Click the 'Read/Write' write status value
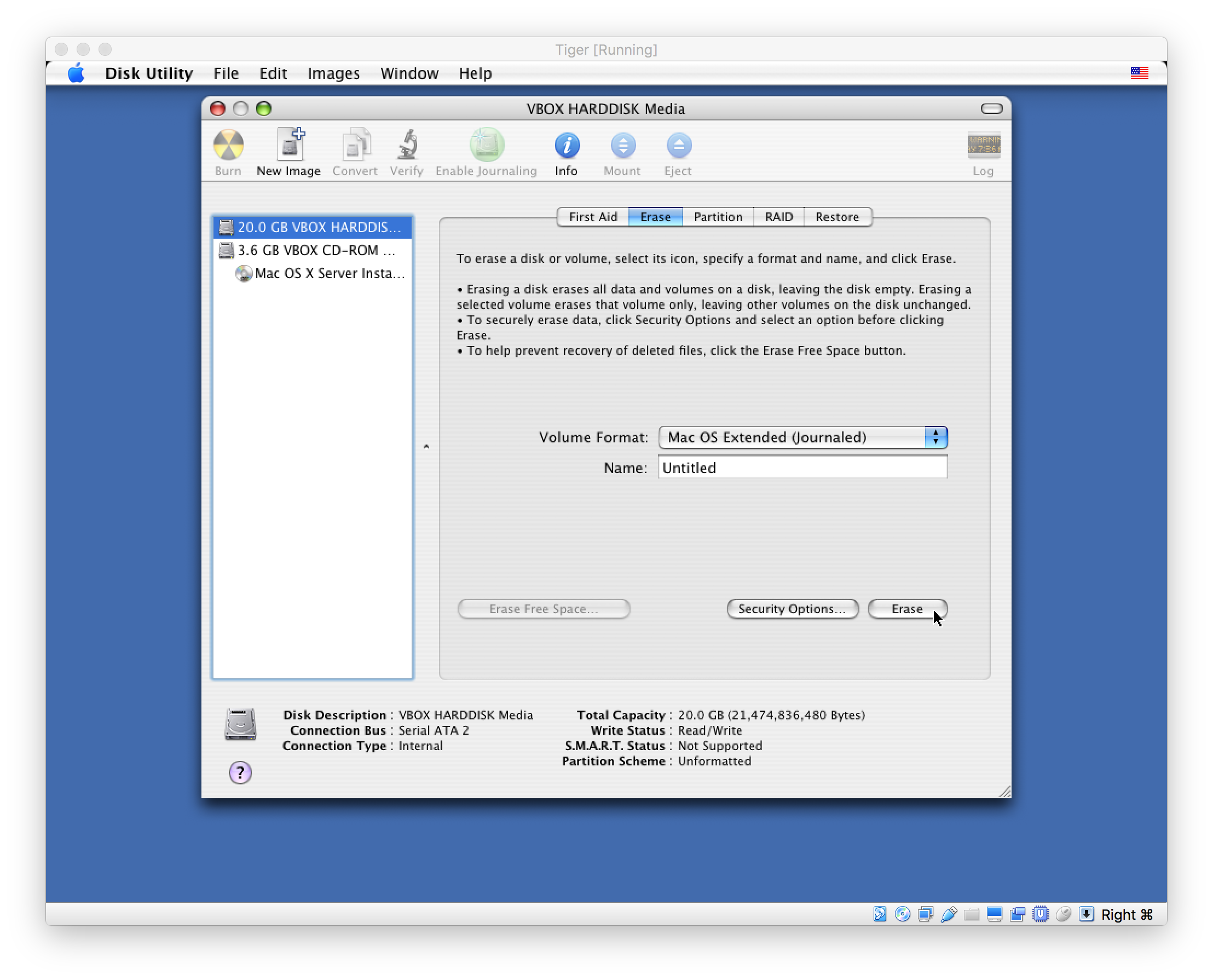1213x980 pixels. pyautogui.click(x=710, y=730)
